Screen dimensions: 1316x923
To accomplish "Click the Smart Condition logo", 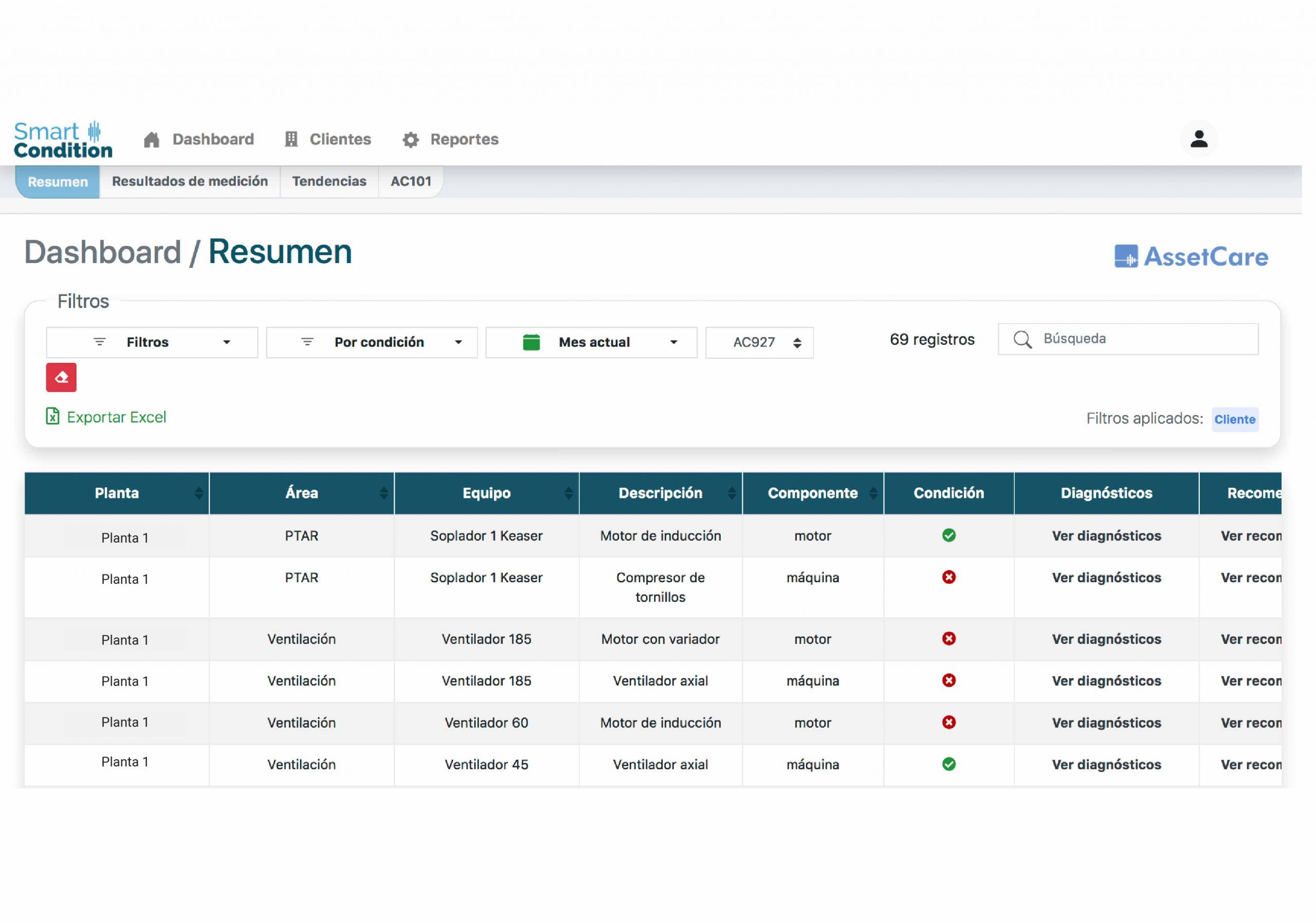I will pos(63,139).
